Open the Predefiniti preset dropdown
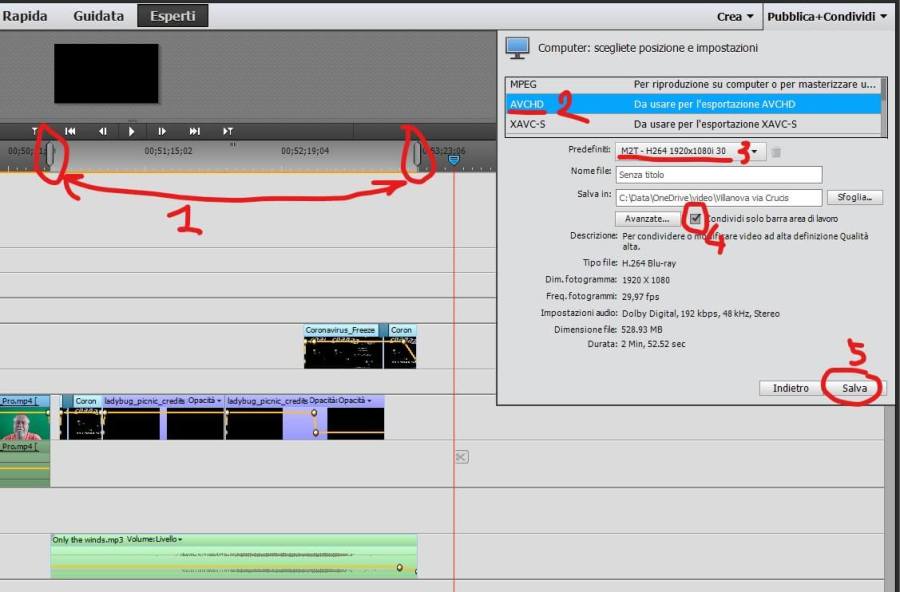900x592 pixels. click(755, 152)
